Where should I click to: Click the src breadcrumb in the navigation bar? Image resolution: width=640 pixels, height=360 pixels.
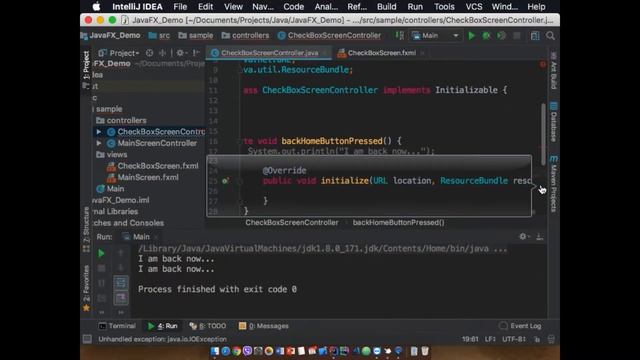(x=160, y=36)
